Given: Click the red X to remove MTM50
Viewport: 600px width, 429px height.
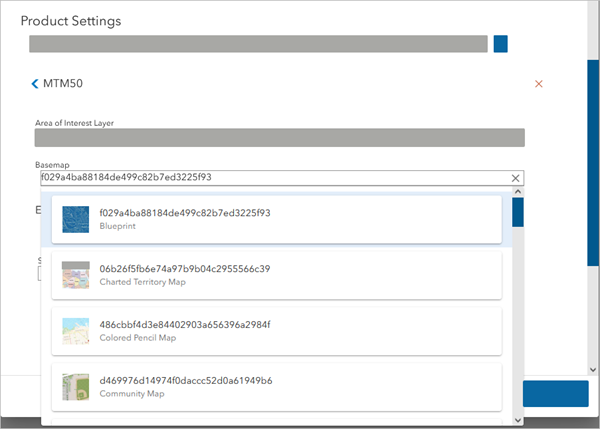Looking at the screenshot, I should [x=539, y=84].
